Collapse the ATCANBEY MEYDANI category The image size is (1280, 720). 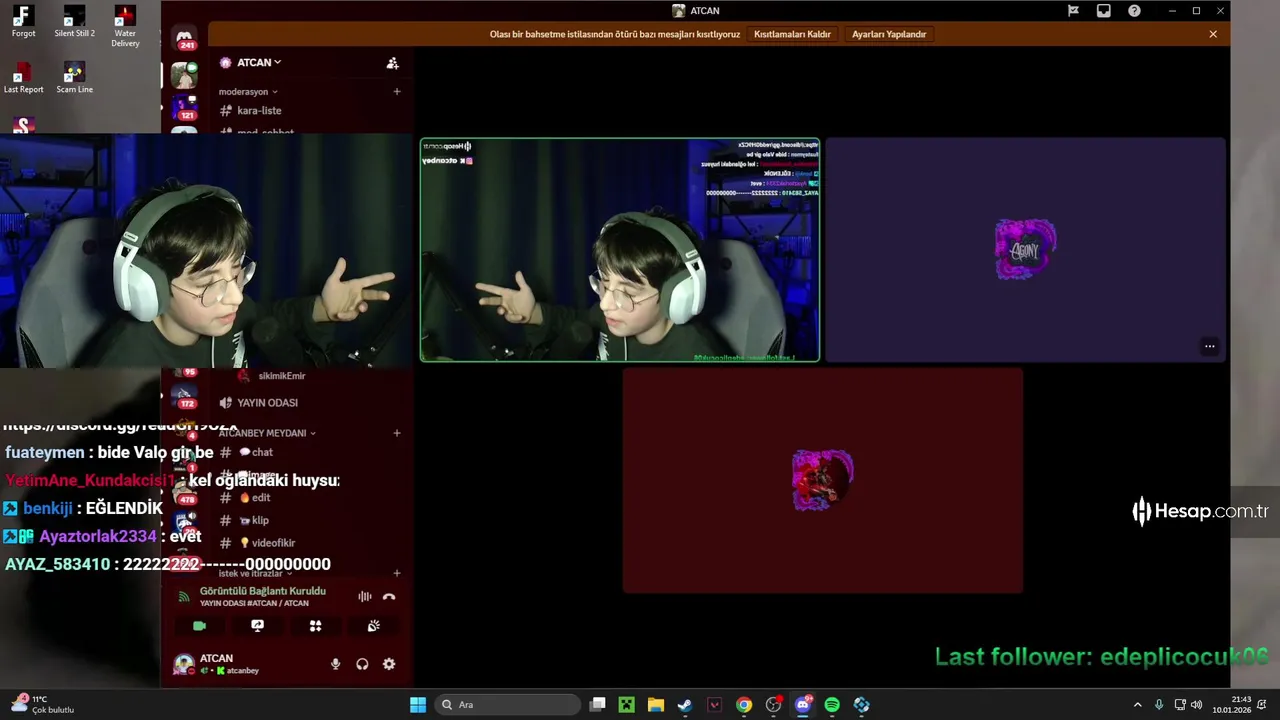(266, 433)
